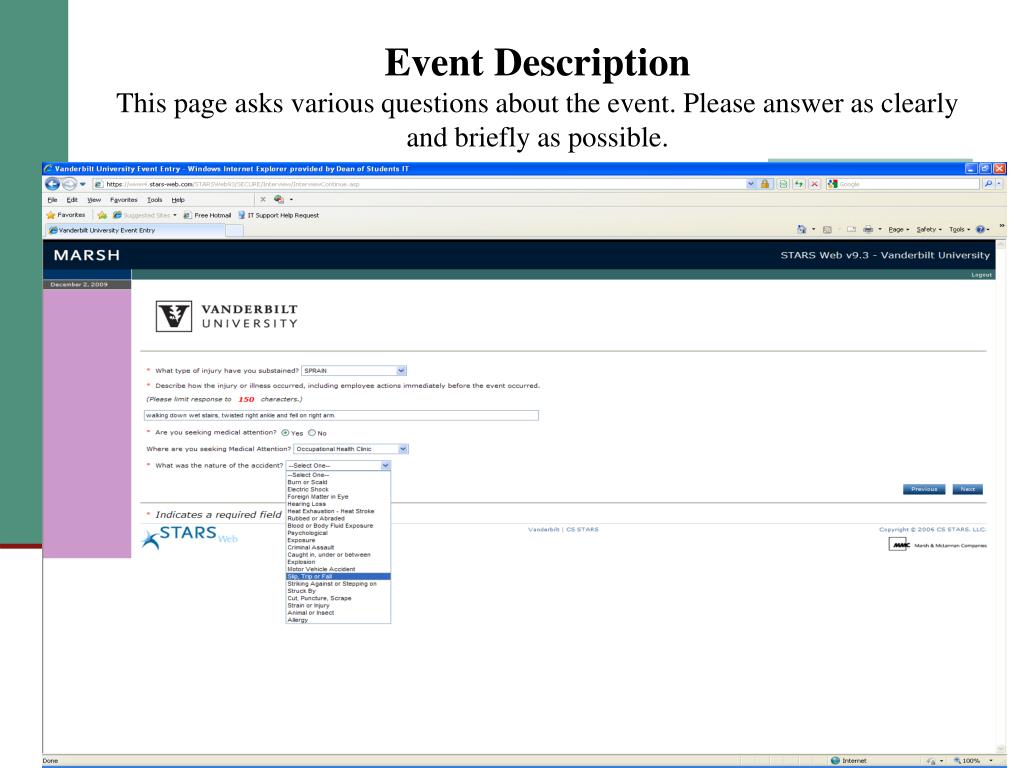Choose Hearing Loss option
Image resolution: width=1024 pixels, height=768 pixels.
tap(338, 504)
